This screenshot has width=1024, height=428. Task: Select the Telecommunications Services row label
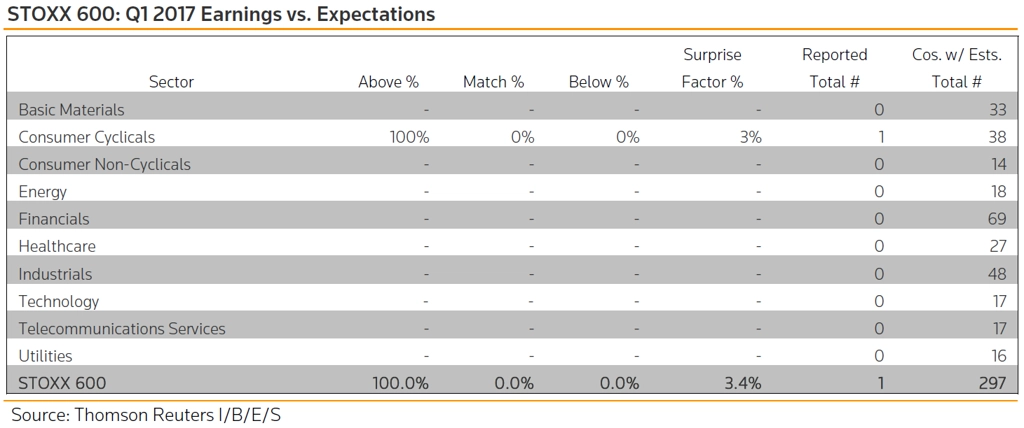click(121, 329)
